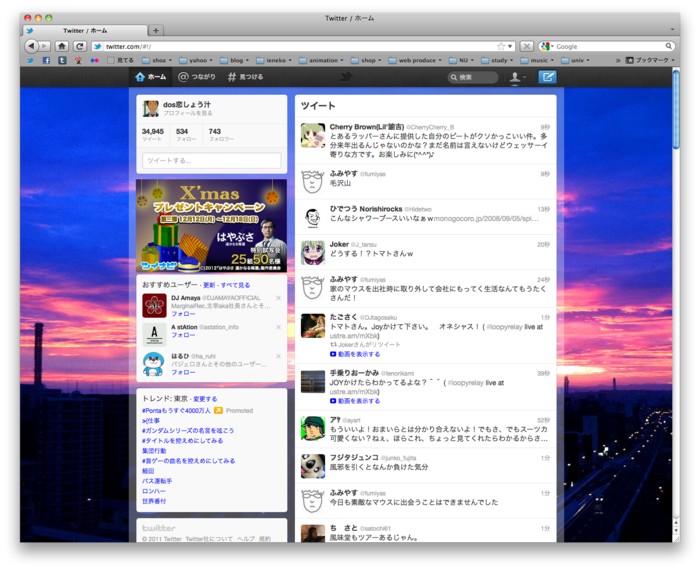Select the 見つける navigation tab
This screenshot has width=700, height=570.
click(245, 77)
